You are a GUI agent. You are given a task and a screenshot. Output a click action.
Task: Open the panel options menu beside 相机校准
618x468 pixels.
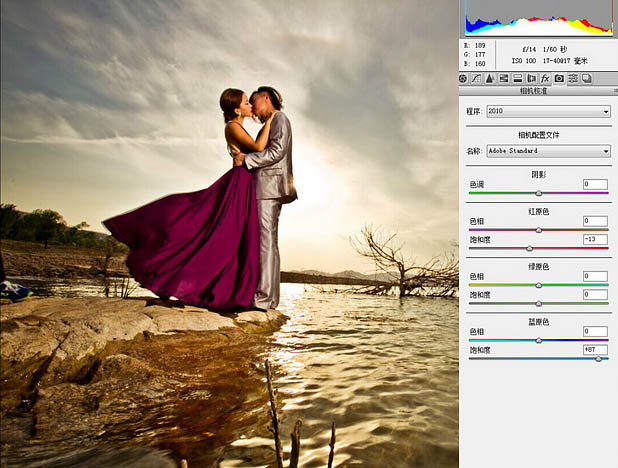pos(615,91)
